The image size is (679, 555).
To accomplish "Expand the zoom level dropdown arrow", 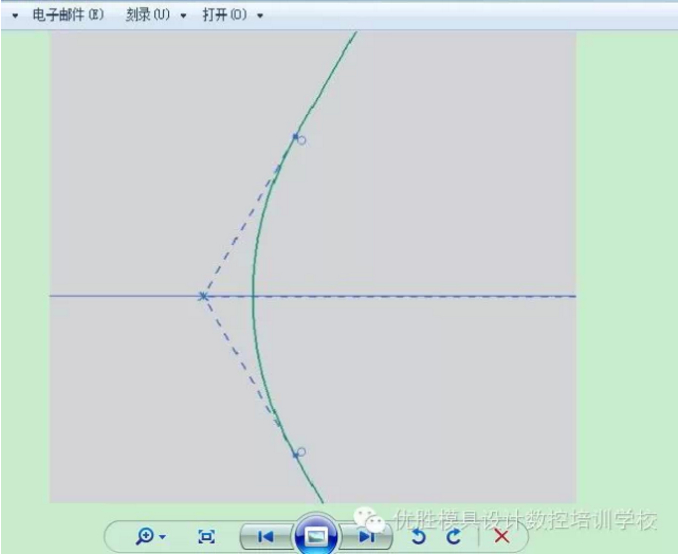I will tap(162, 537).
